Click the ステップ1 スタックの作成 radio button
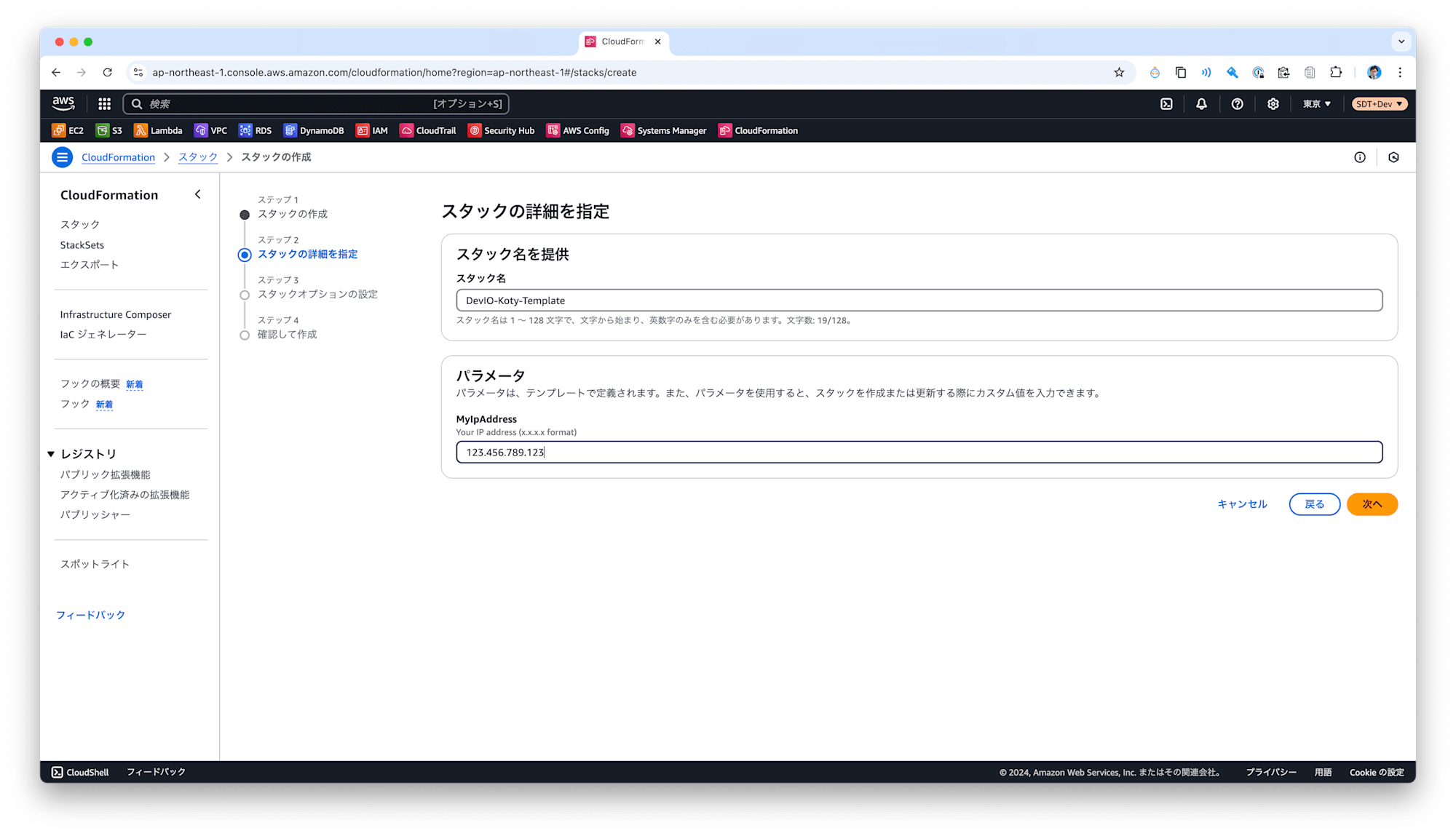Image resolution: width=1456 pixels, height=836 pixels. pos(245,213)
